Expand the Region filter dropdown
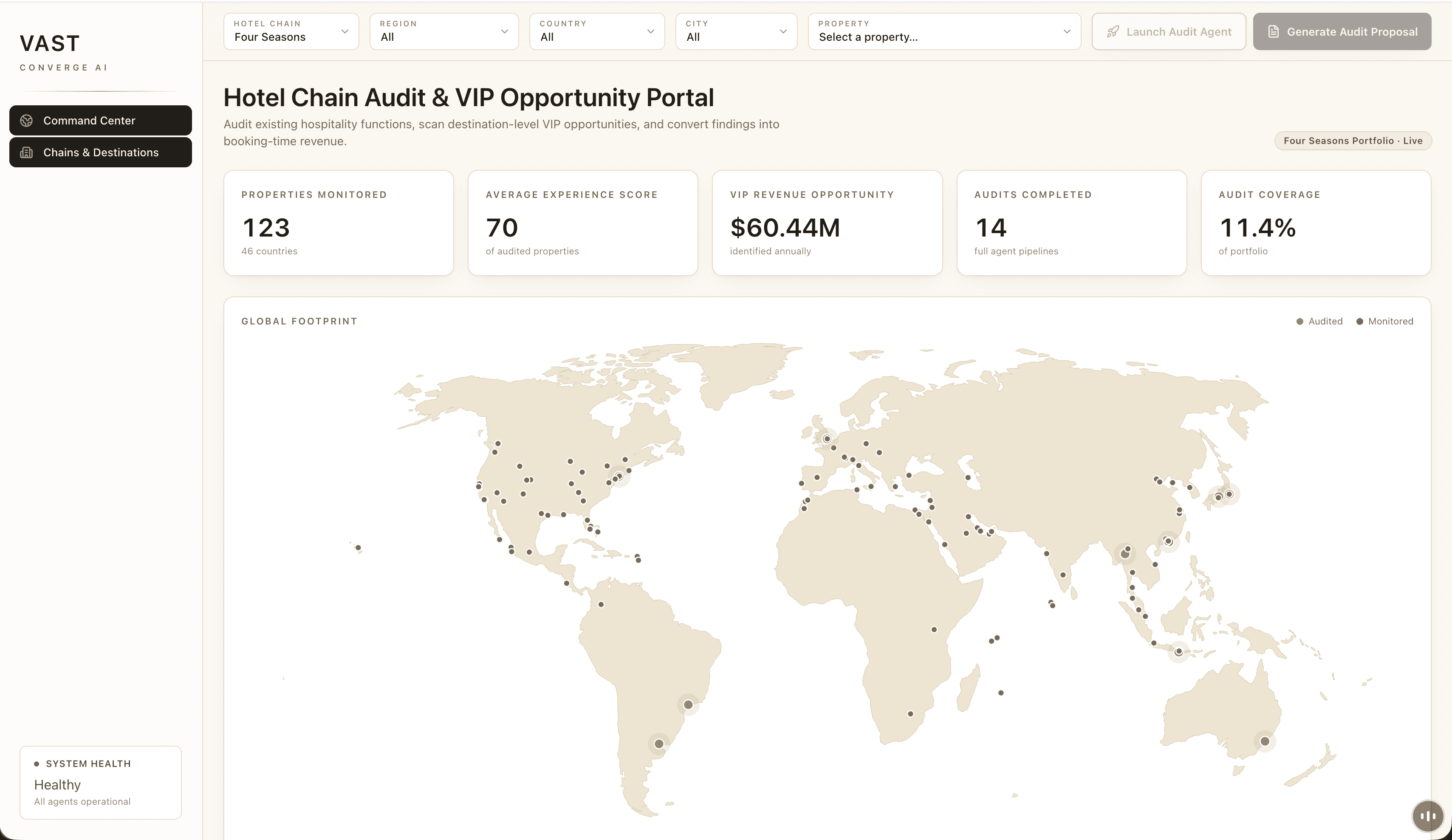Viewport: 1452px width, 840px height. point(444,31)
